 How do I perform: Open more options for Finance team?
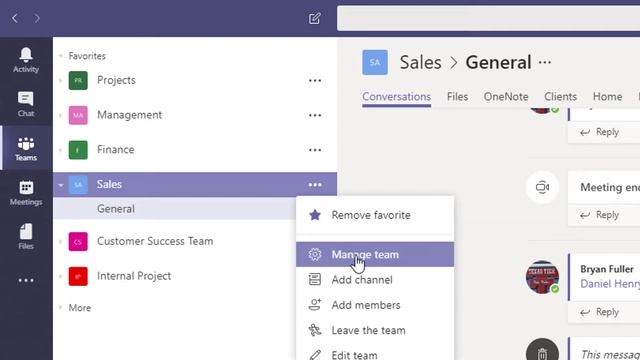315,150
